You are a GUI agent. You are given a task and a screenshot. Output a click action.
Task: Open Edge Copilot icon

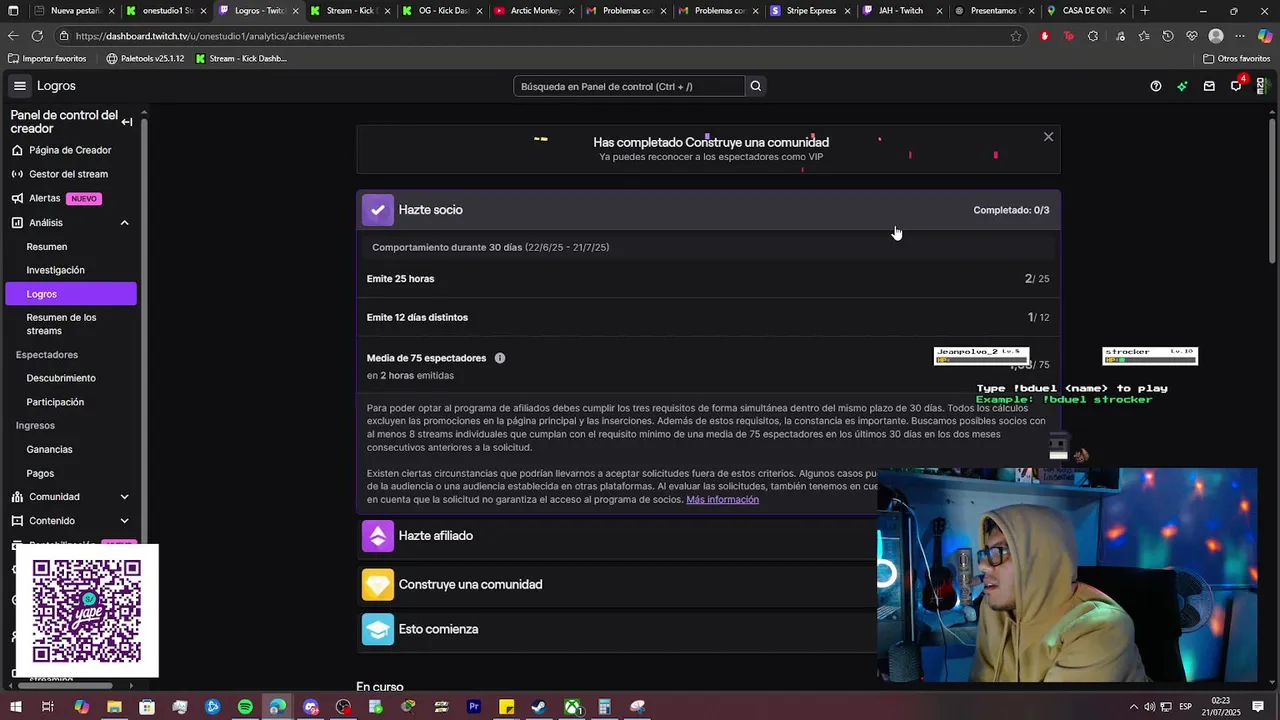point(1265,36)
